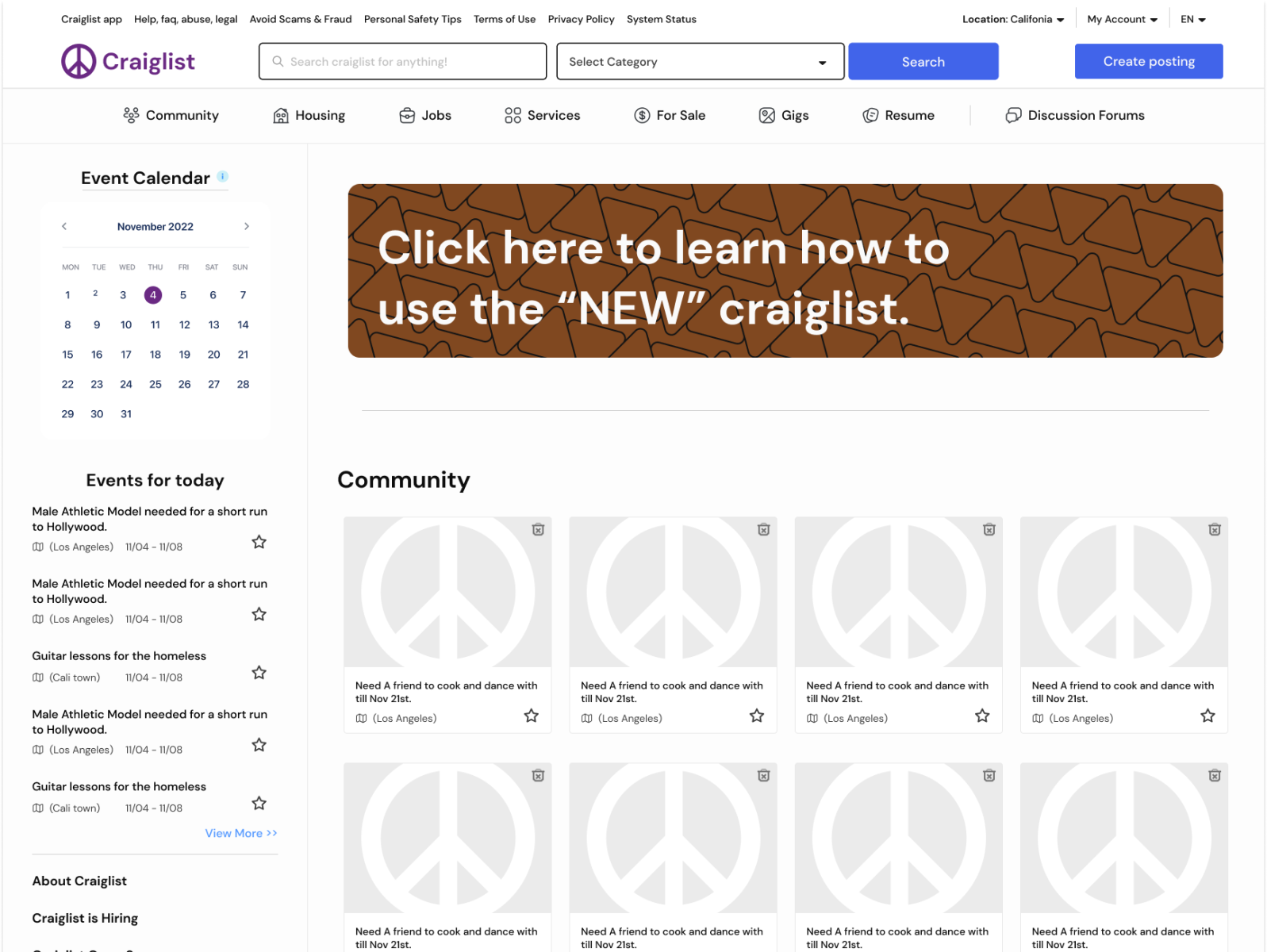
Task: Select the highlighted date 4 in the calendar
Action: click(153, 295)
